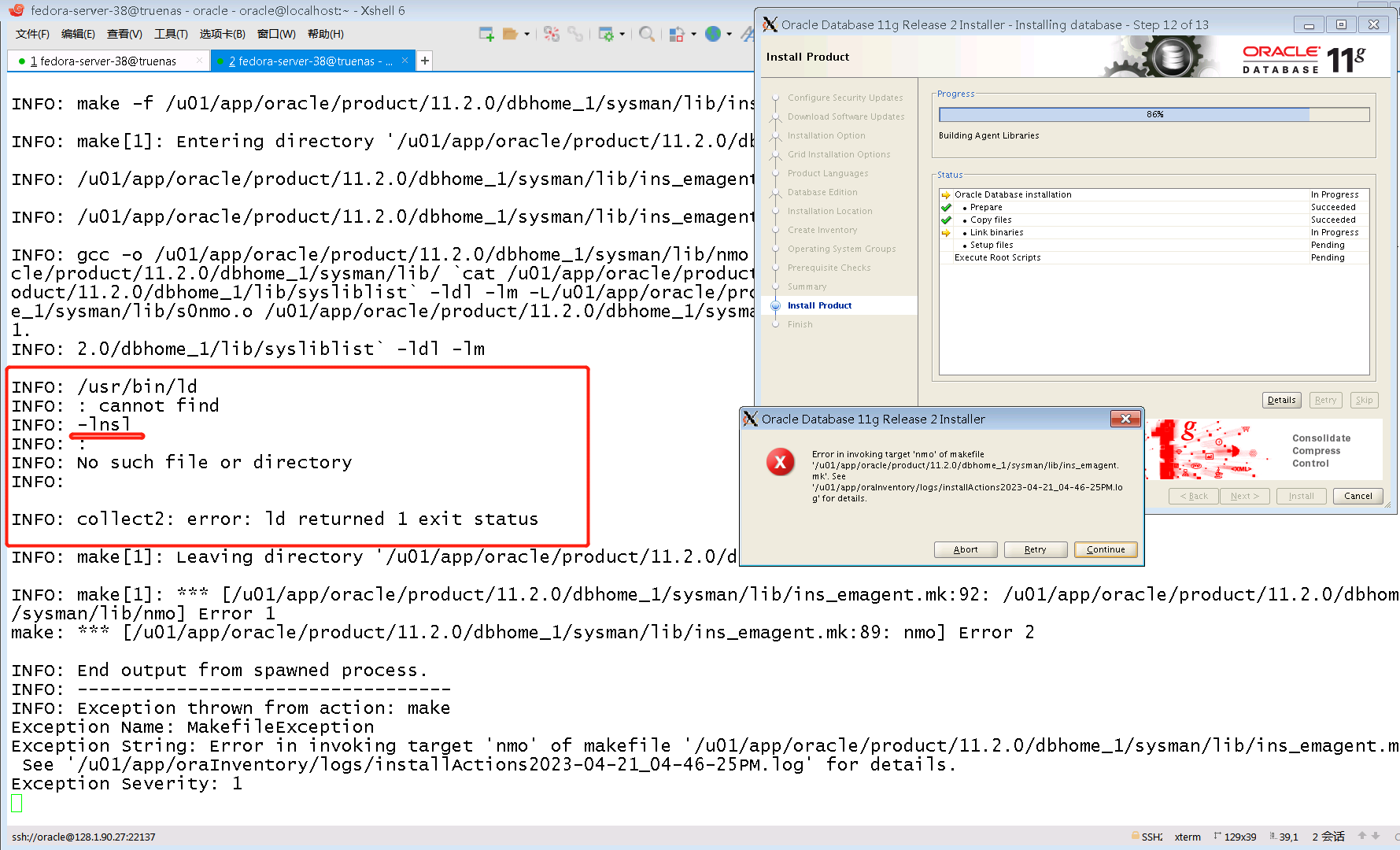The image size is (1400, 850).
Task: Click the xterm terminal type status entry
Action: coord(1188,837)
